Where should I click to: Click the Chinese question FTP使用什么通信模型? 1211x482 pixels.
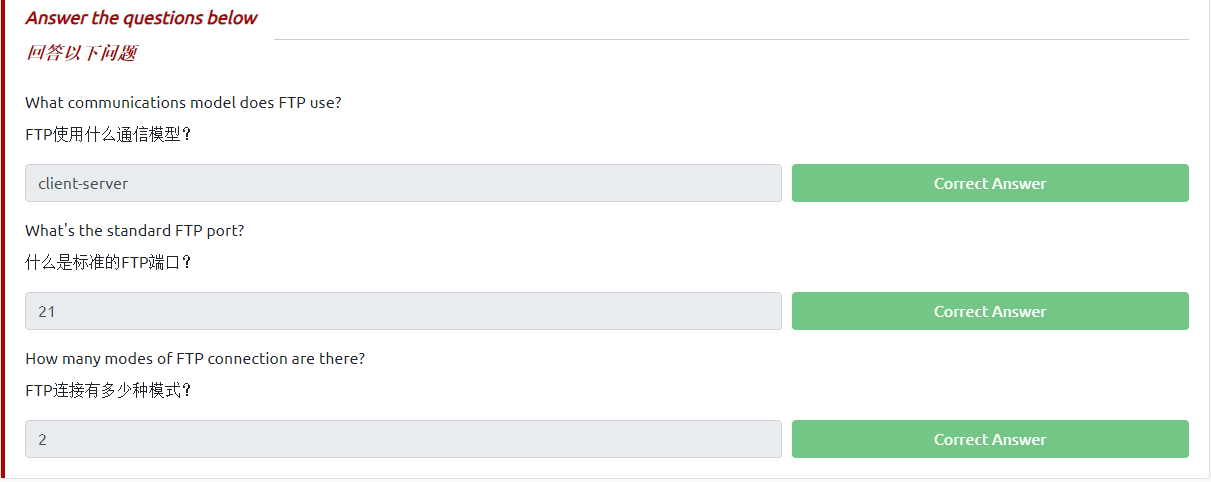pyautogui.click(x=108, y=134)
